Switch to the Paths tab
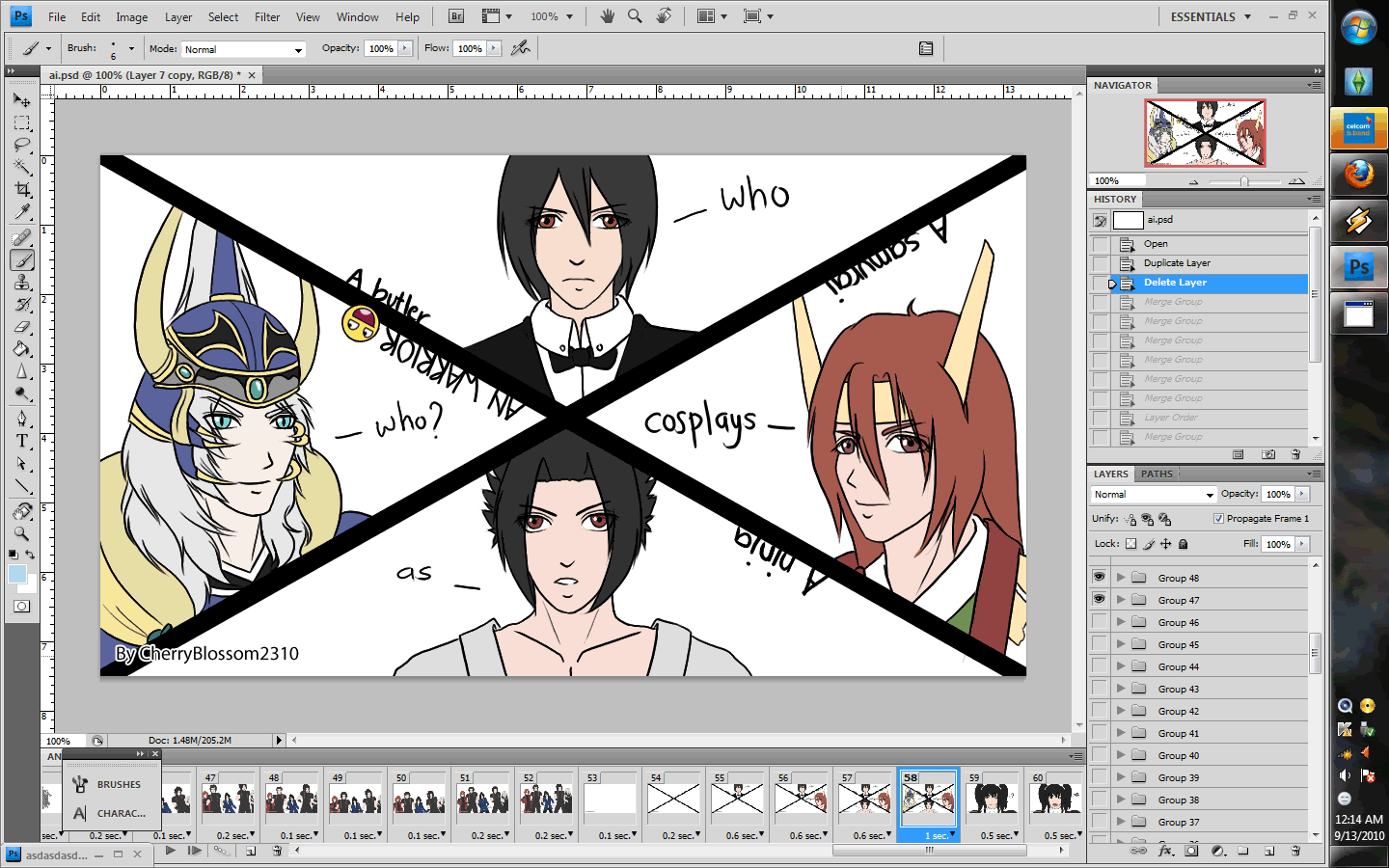 point(1157,474)
